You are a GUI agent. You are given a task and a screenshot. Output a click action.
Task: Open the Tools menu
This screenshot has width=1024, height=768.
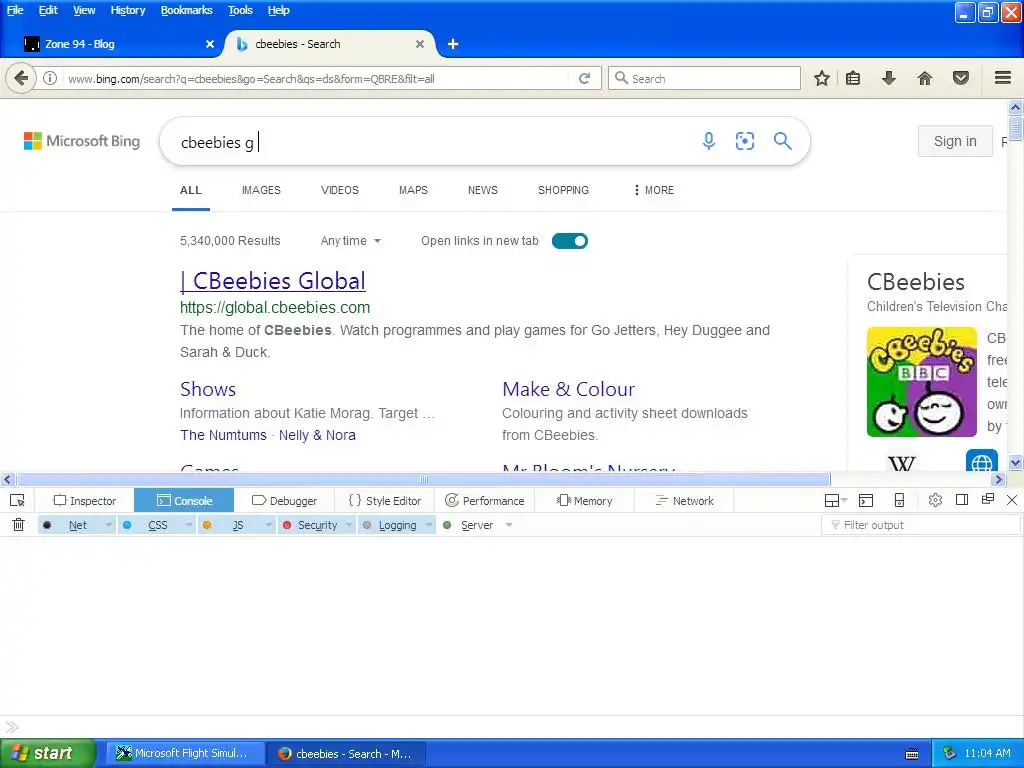click(240, 10)
